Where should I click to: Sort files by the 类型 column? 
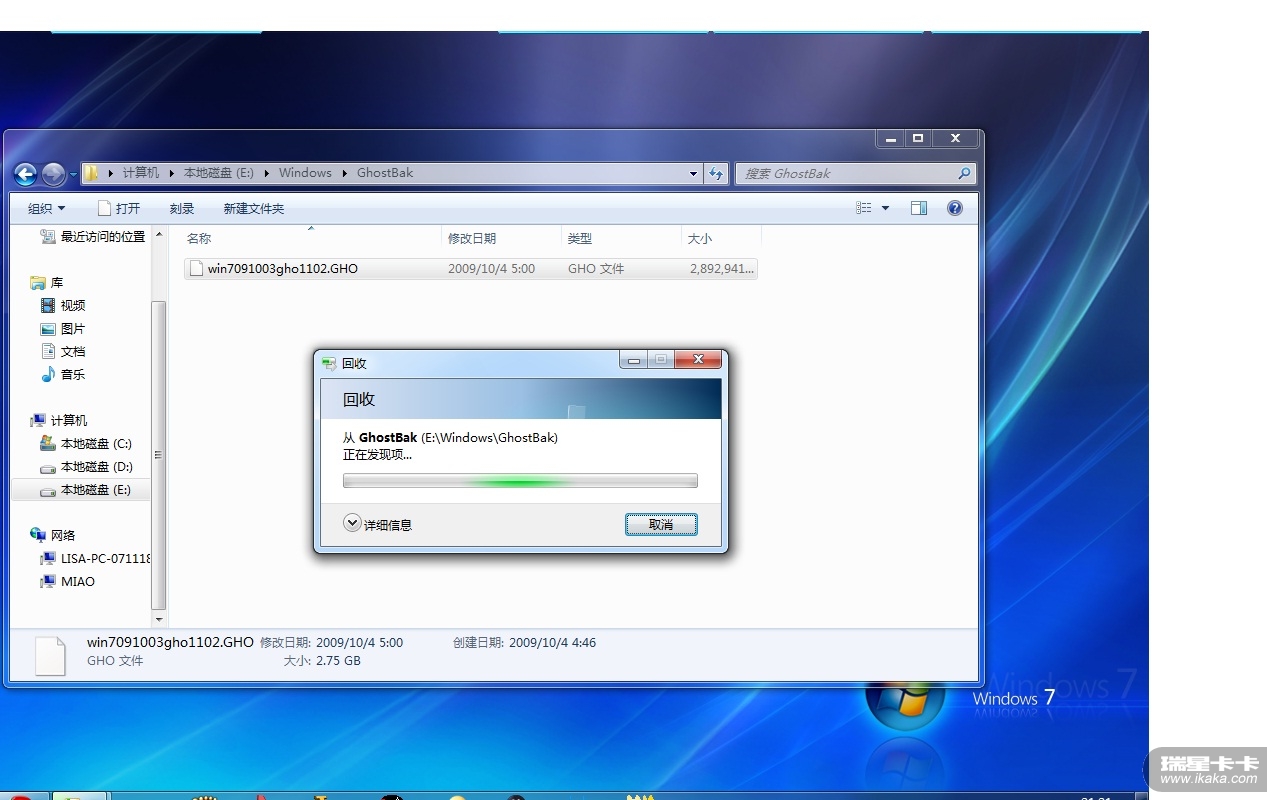coord(621,238)
